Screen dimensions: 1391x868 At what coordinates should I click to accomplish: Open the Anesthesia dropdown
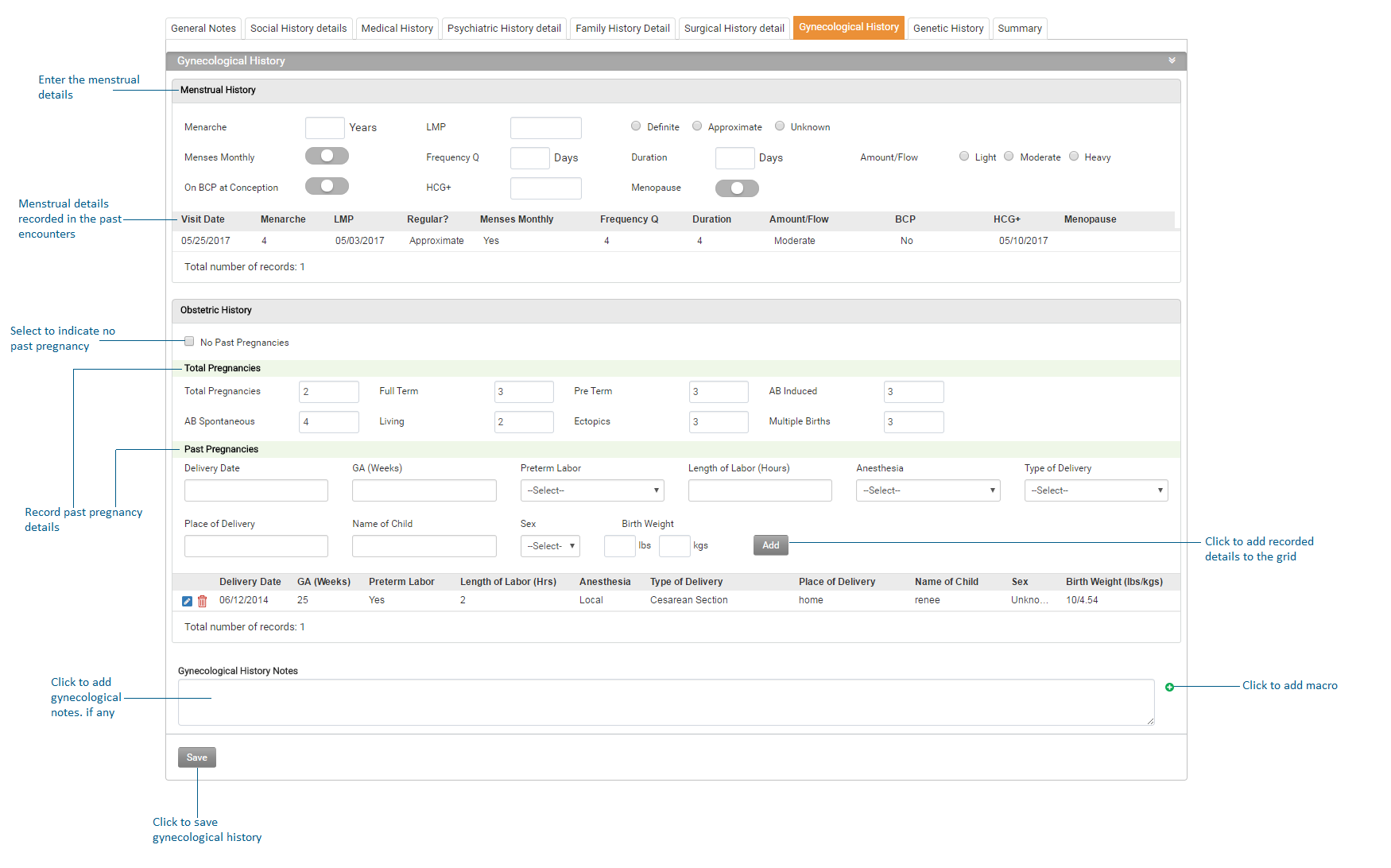pyautogui.click(x=928, y=490)
